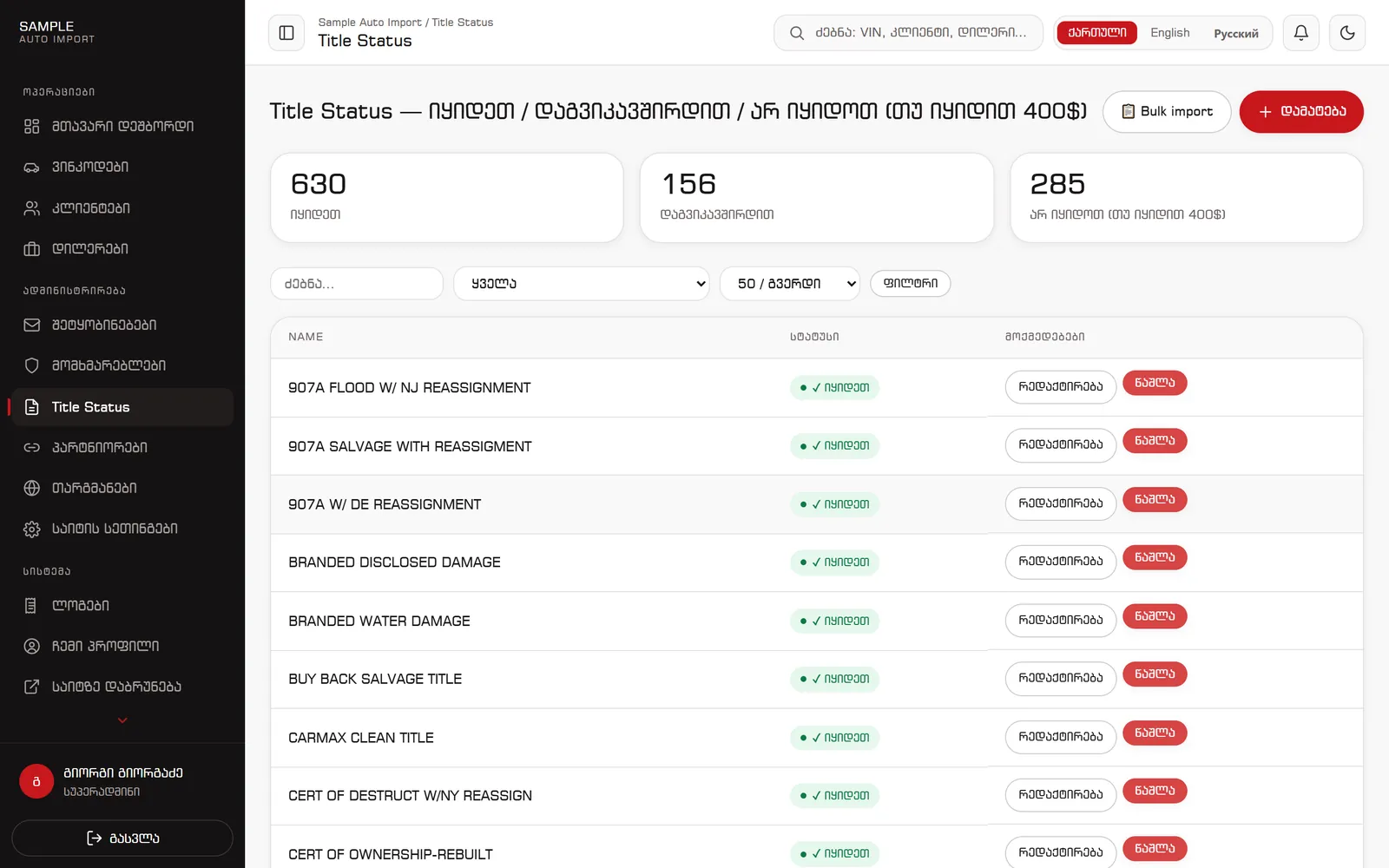The width and height of the screenshot is (1389, 868).
Task: Click the 156 stat card
Action: [x=817, y=198]
